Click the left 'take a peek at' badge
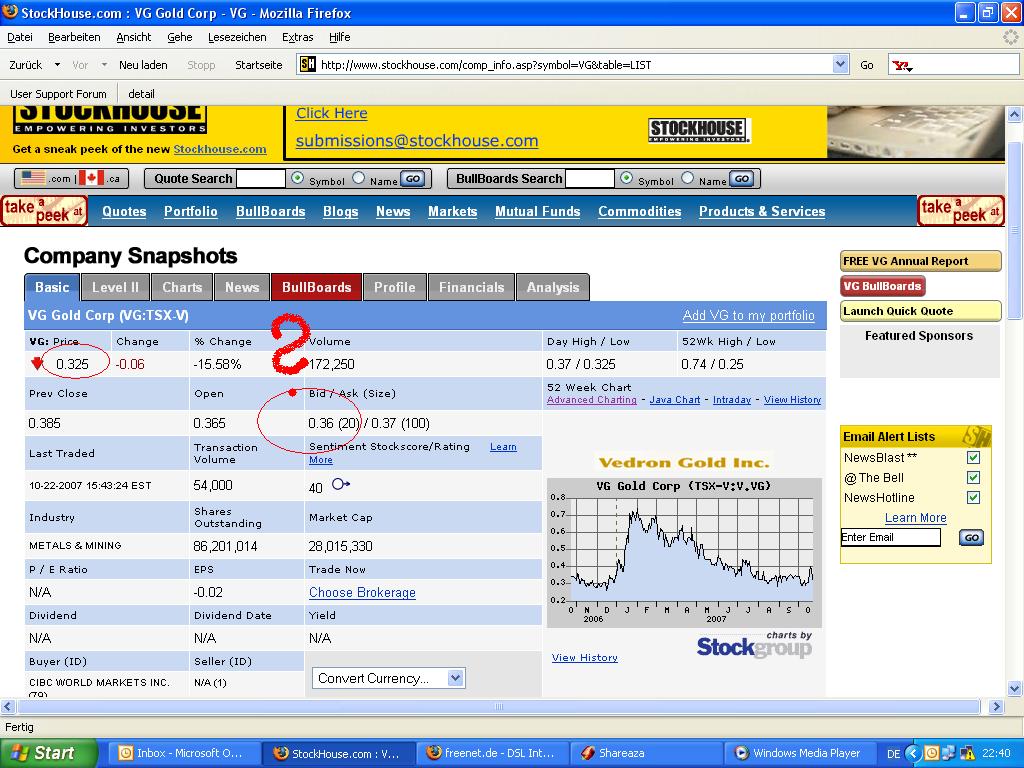The image size is (1024, 768). click(44, 211)
